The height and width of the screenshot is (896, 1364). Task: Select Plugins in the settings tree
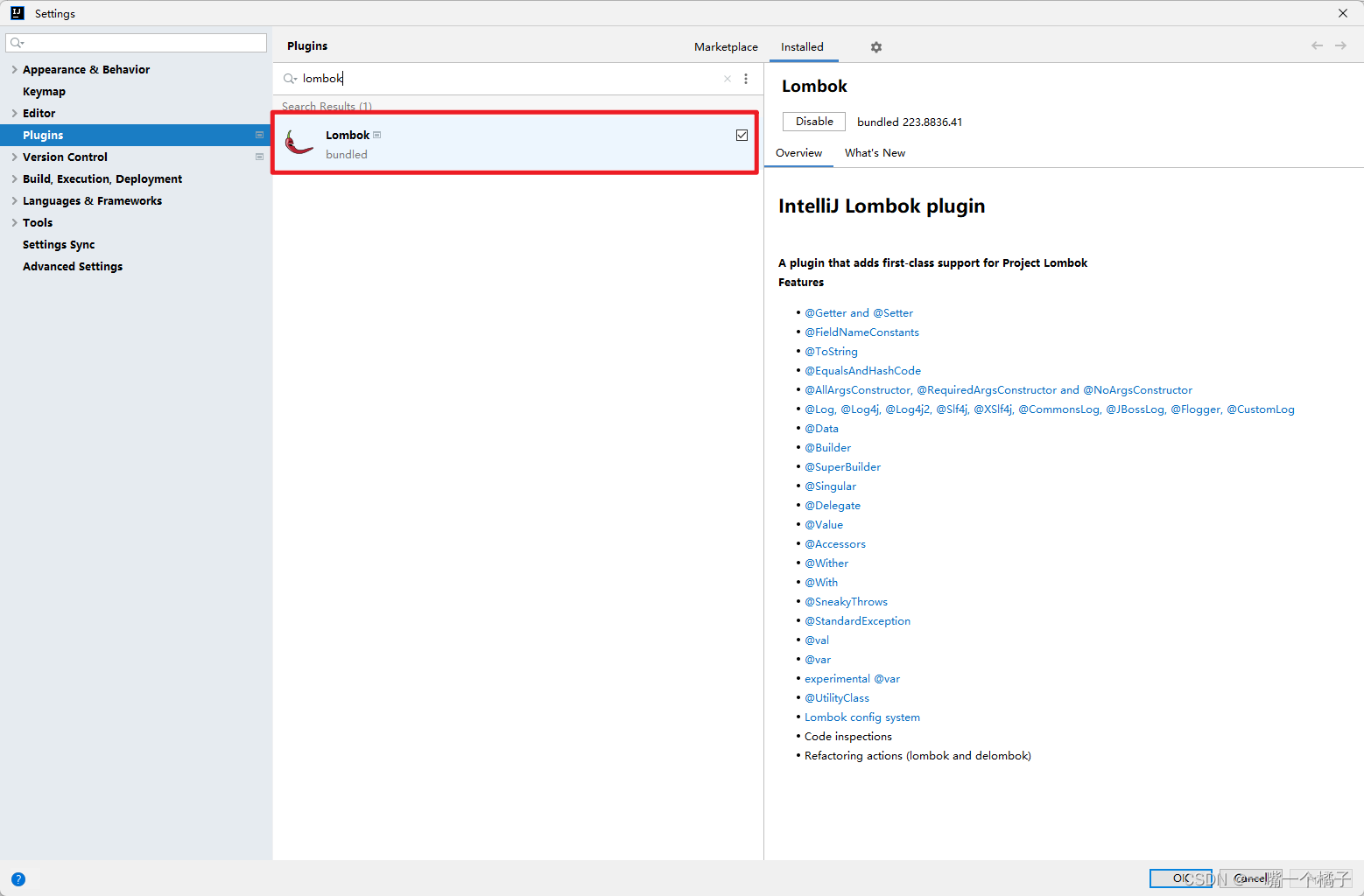point(136,135)
